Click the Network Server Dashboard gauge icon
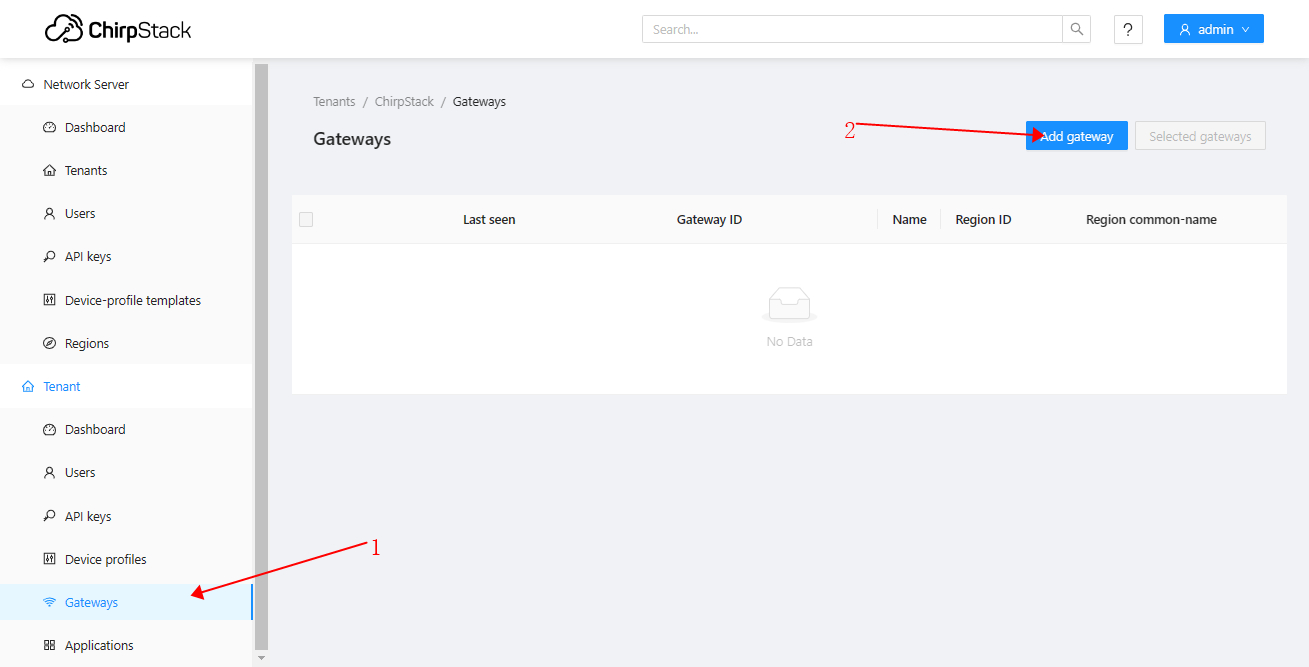The width and height of the screenshot is (1309, 667). pyautogui.click(x=50, y=128)
